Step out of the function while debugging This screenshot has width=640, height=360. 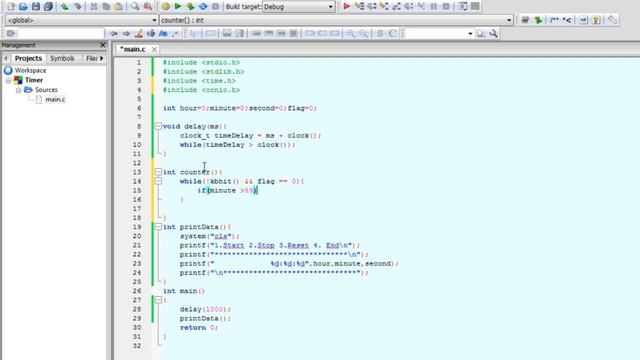coord(396,6)
